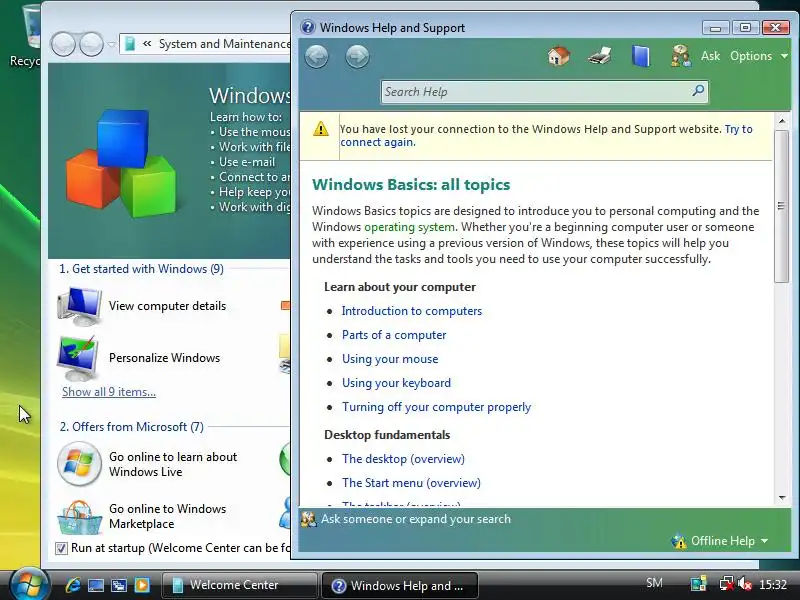Open Using your keyboard topic
The height and width of the screenshot is (600, 800).
[x=396, y=383]
